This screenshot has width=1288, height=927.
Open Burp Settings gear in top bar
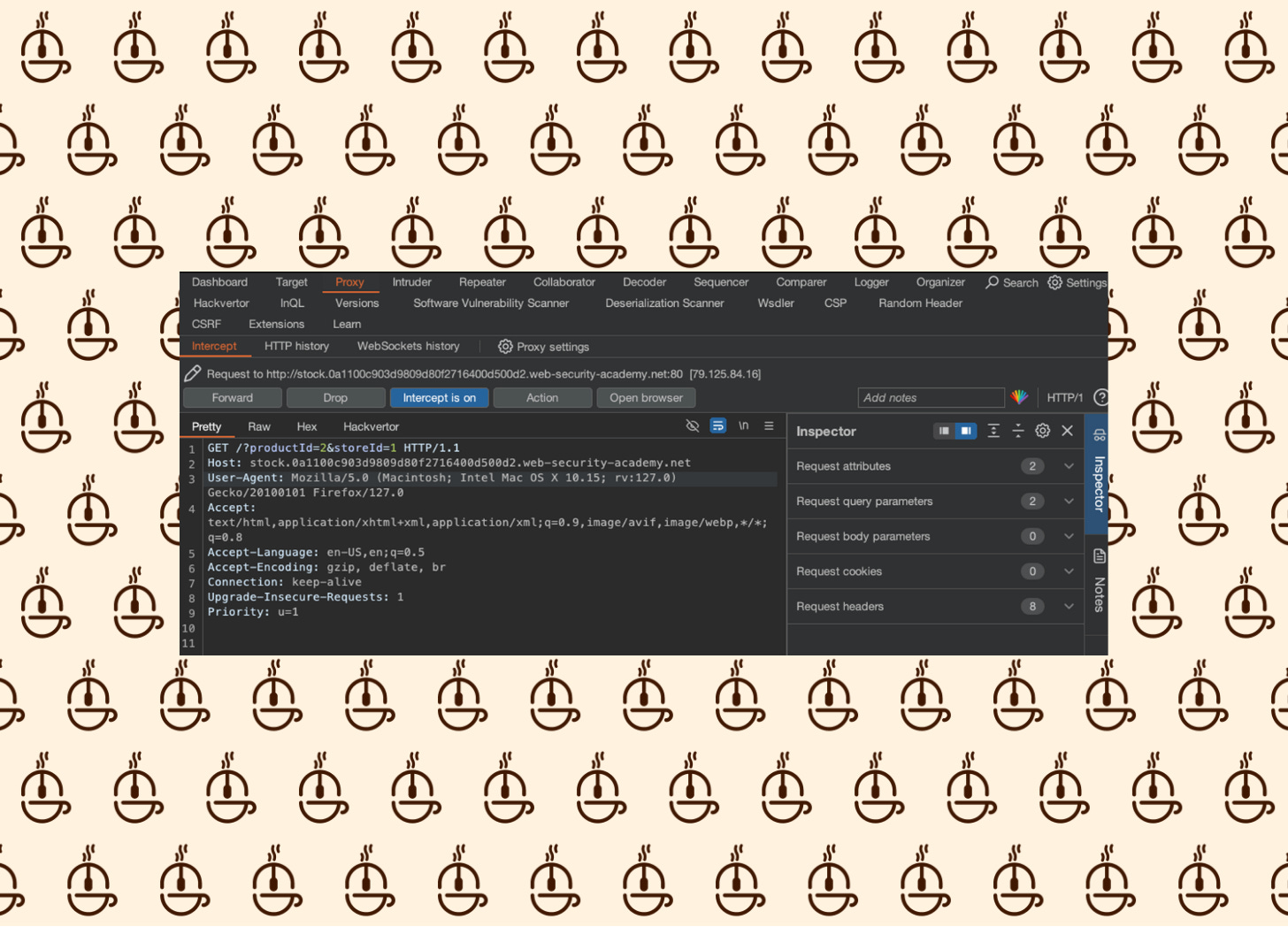click(1055, 282)
